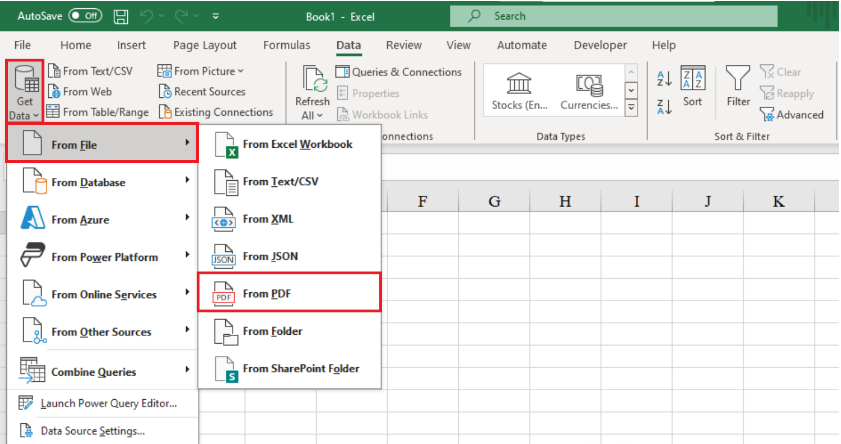Click From Text/CSV in ribbon
Viewport: 841px width, 444px height.
91,71
